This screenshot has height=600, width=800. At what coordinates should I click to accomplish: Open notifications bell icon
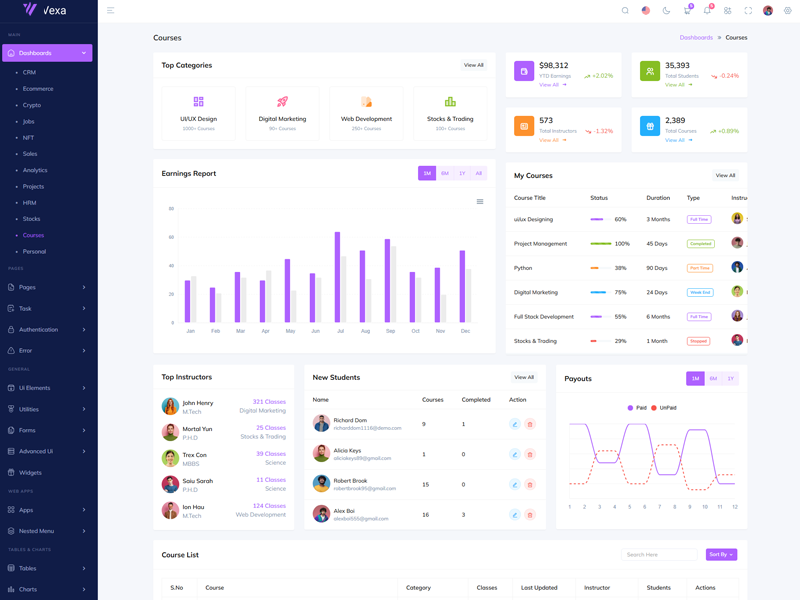707,11
